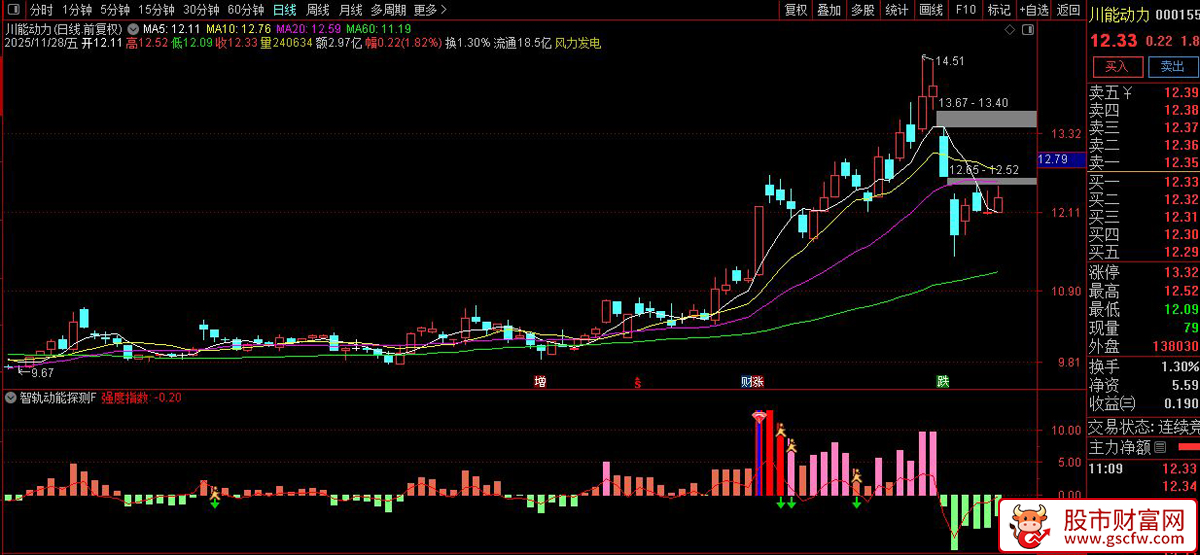
Task: Click the 涨停 13.32 row
Action: (x=1143, y=272)
